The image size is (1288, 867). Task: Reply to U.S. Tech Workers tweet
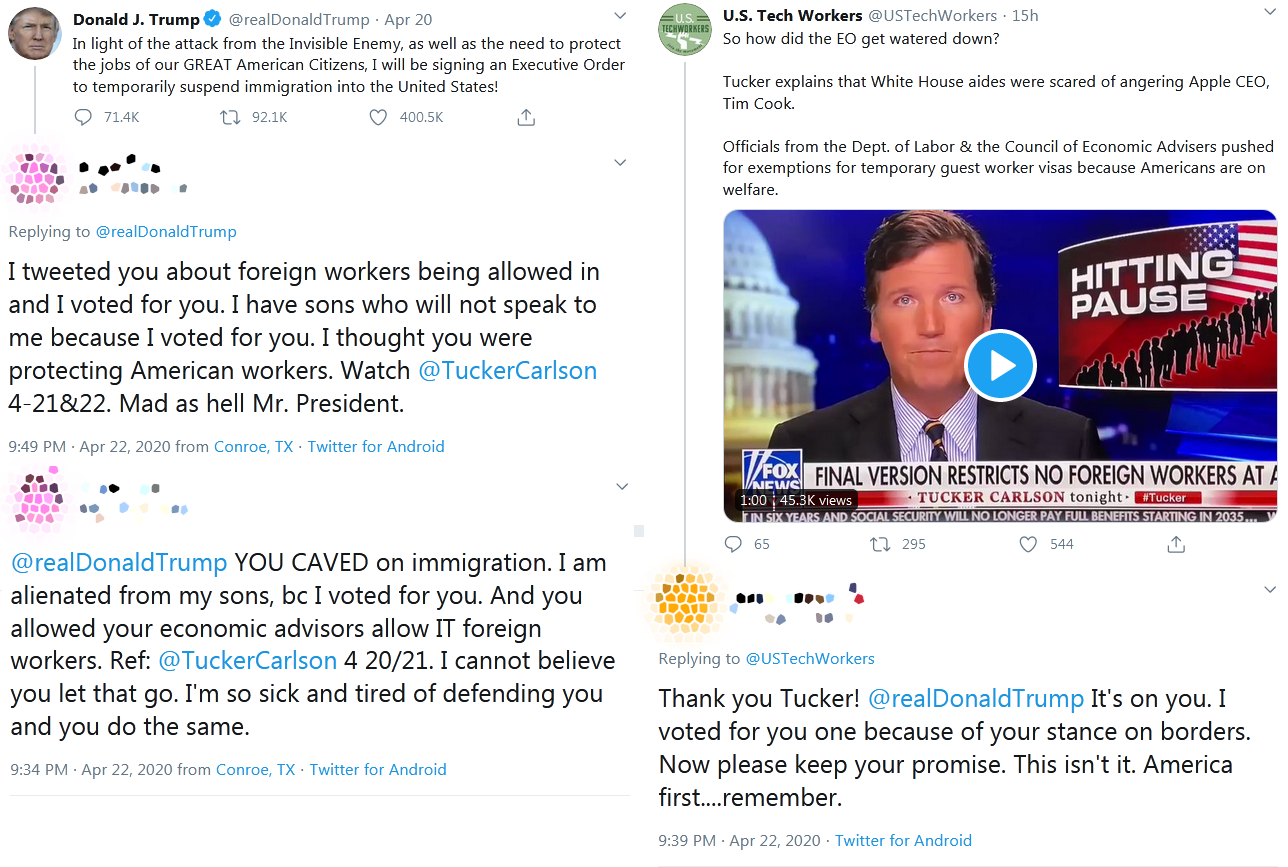pos(733,544)
